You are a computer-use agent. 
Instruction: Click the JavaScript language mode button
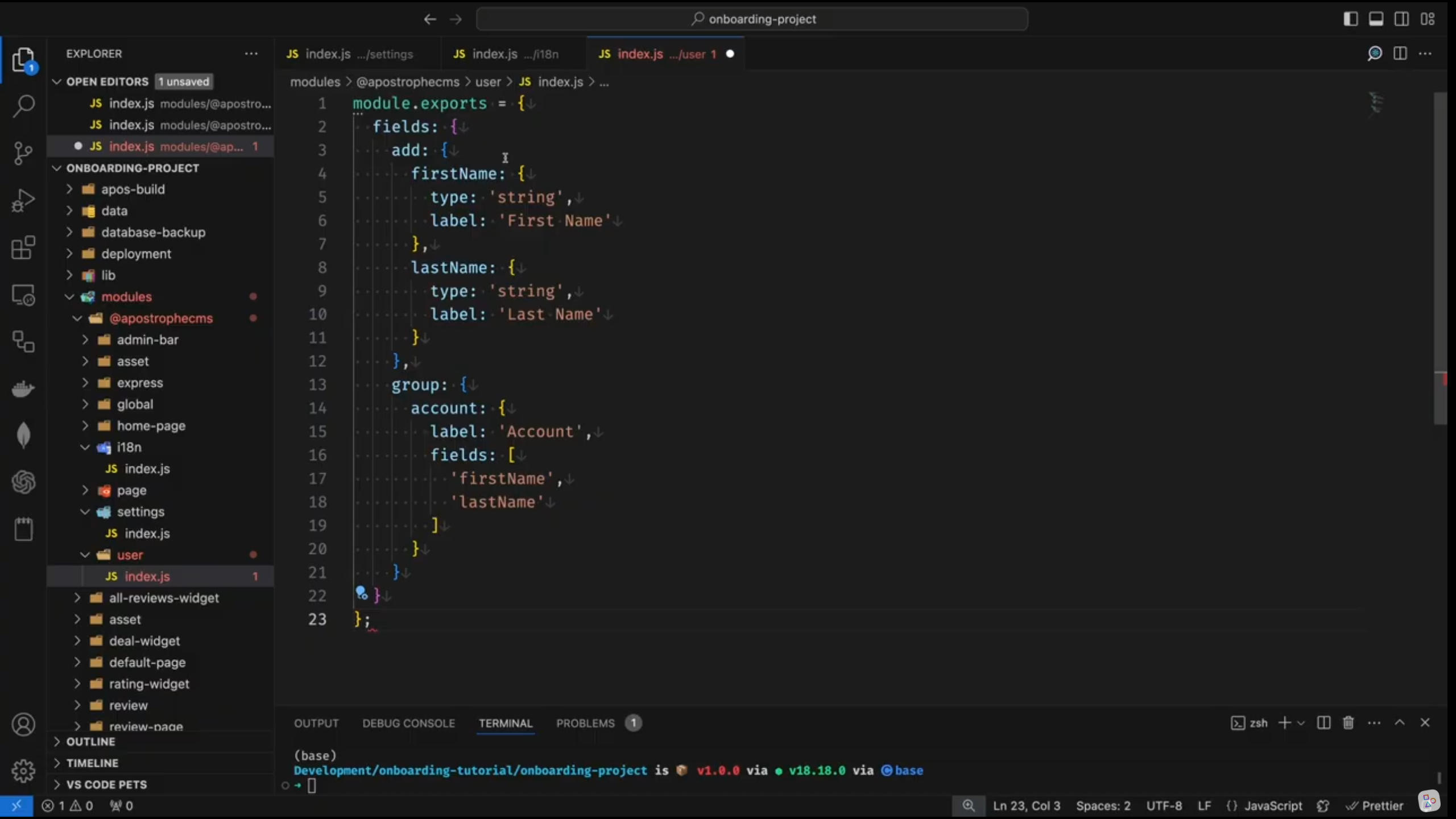(x=1272, y=806)
